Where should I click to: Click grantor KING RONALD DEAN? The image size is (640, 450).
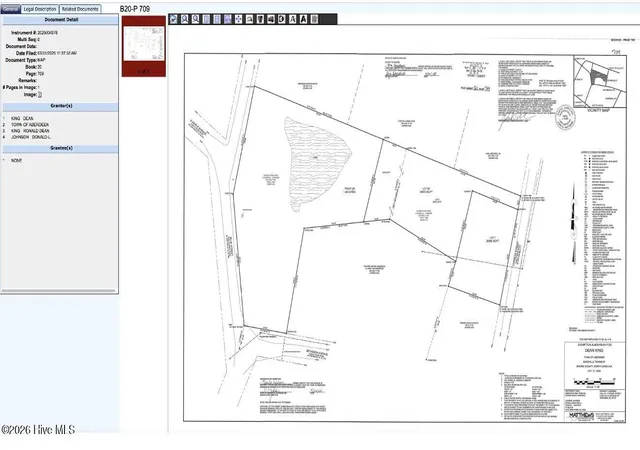point(30,131)
